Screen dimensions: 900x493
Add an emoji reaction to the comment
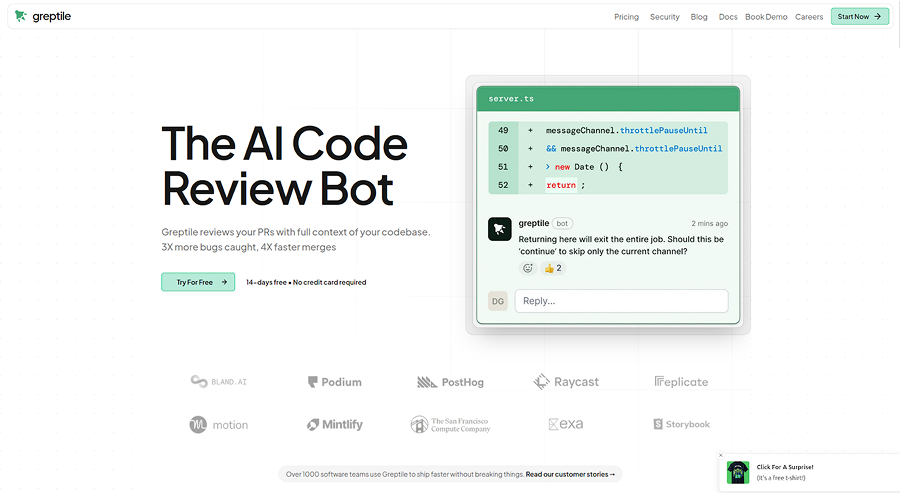[527, 268]
